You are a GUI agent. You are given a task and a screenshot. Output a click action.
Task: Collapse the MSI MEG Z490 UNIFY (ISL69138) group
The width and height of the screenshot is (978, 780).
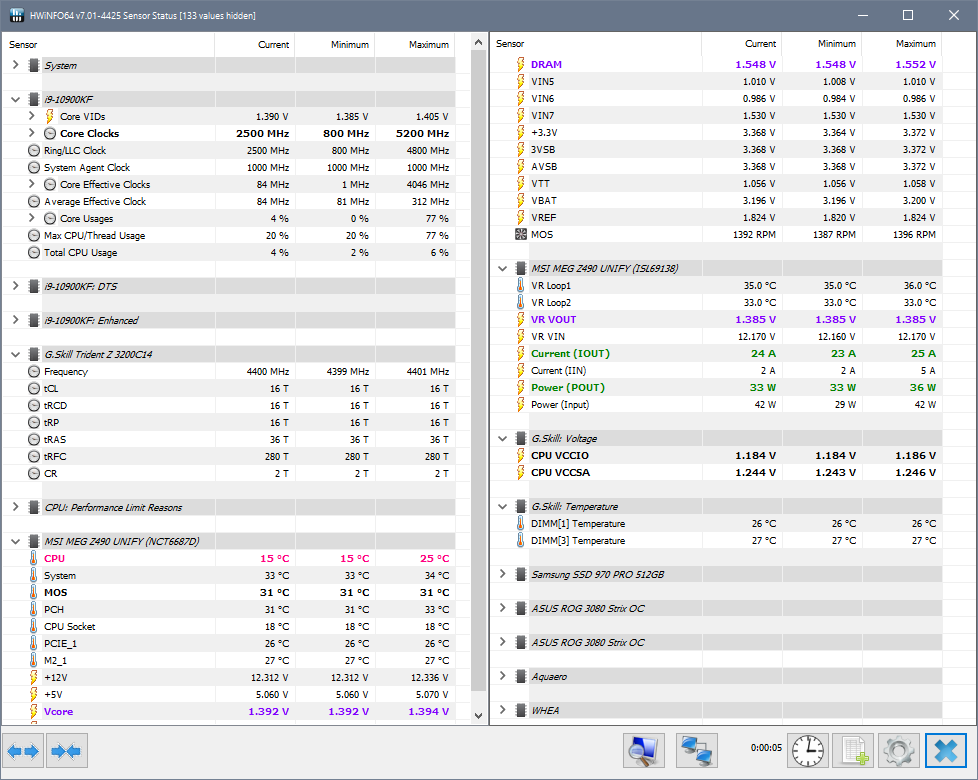503,268
